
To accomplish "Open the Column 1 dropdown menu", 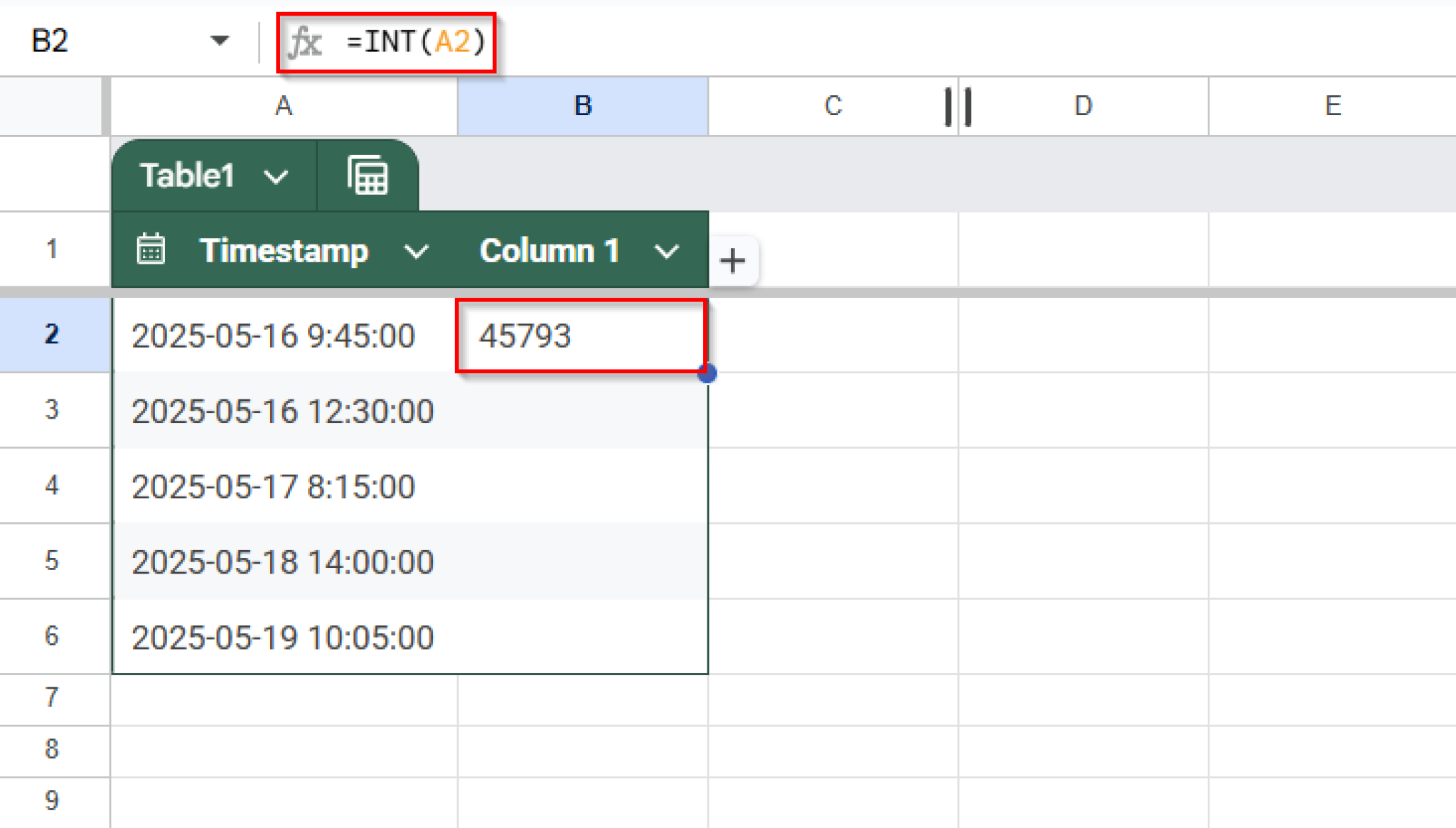I will (666, 252).
